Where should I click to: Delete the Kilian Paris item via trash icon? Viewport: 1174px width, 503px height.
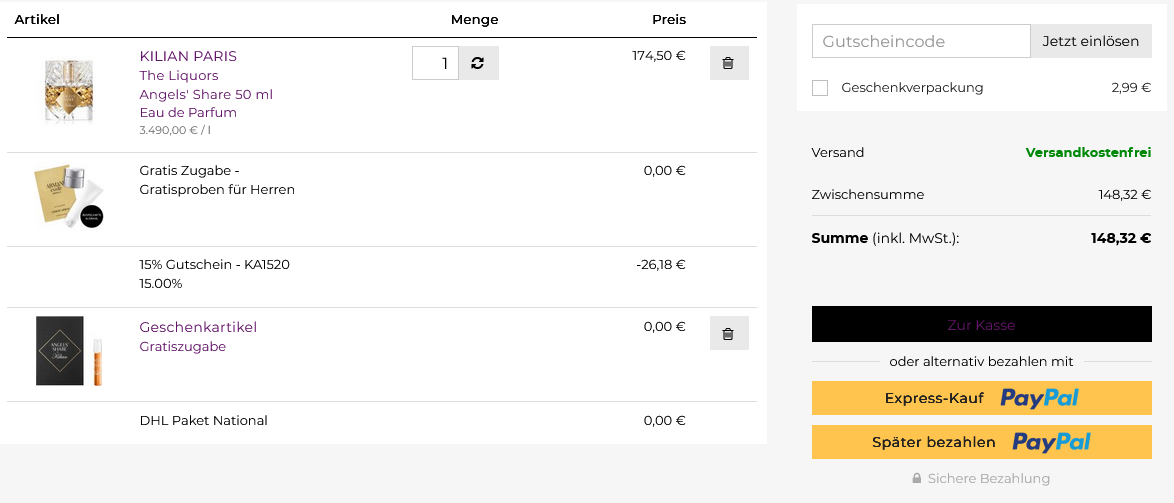coord(728,63)
